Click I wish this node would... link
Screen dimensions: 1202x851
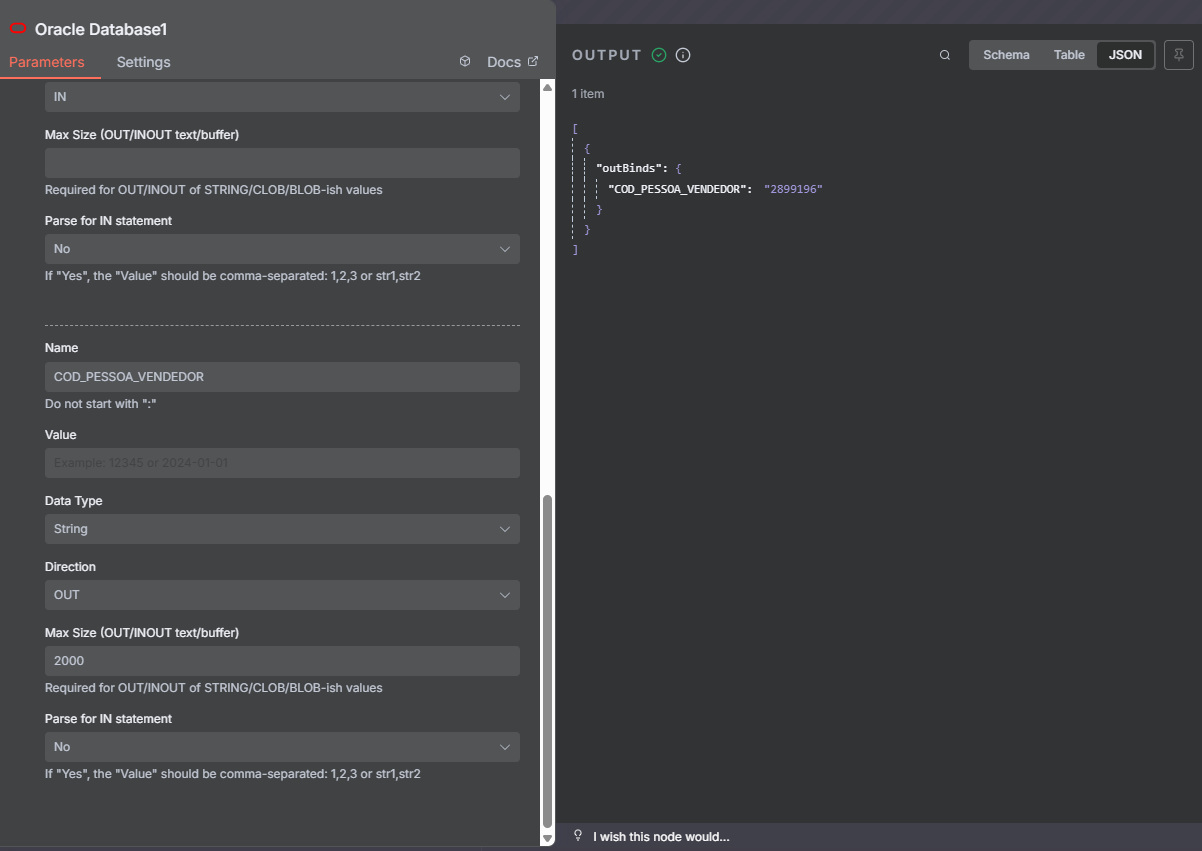point(661,836)
